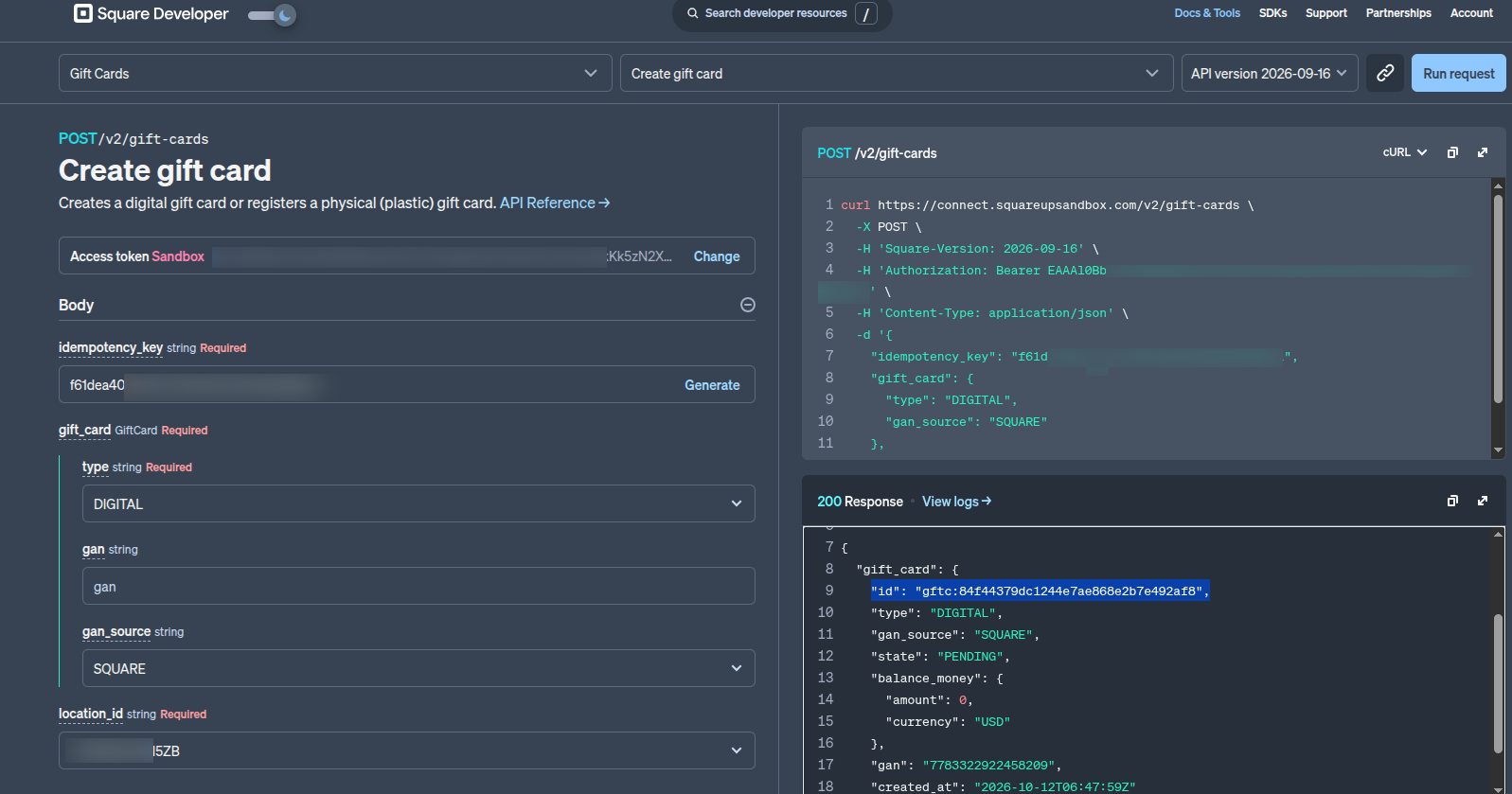
Task: Click the "state": "PENDING" response line
Action: pos(940,657)
